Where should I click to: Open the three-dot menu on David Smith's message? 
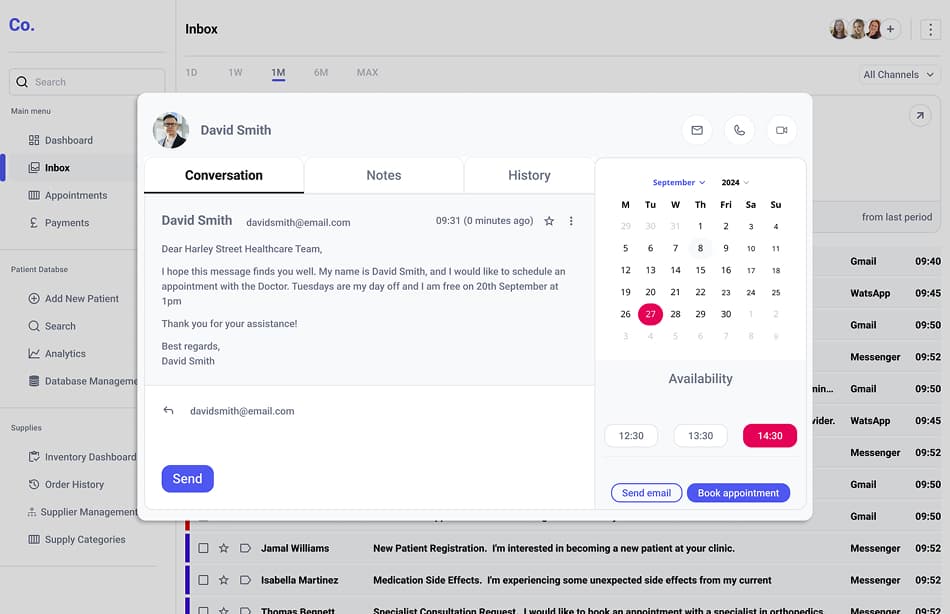coord(571,220)
